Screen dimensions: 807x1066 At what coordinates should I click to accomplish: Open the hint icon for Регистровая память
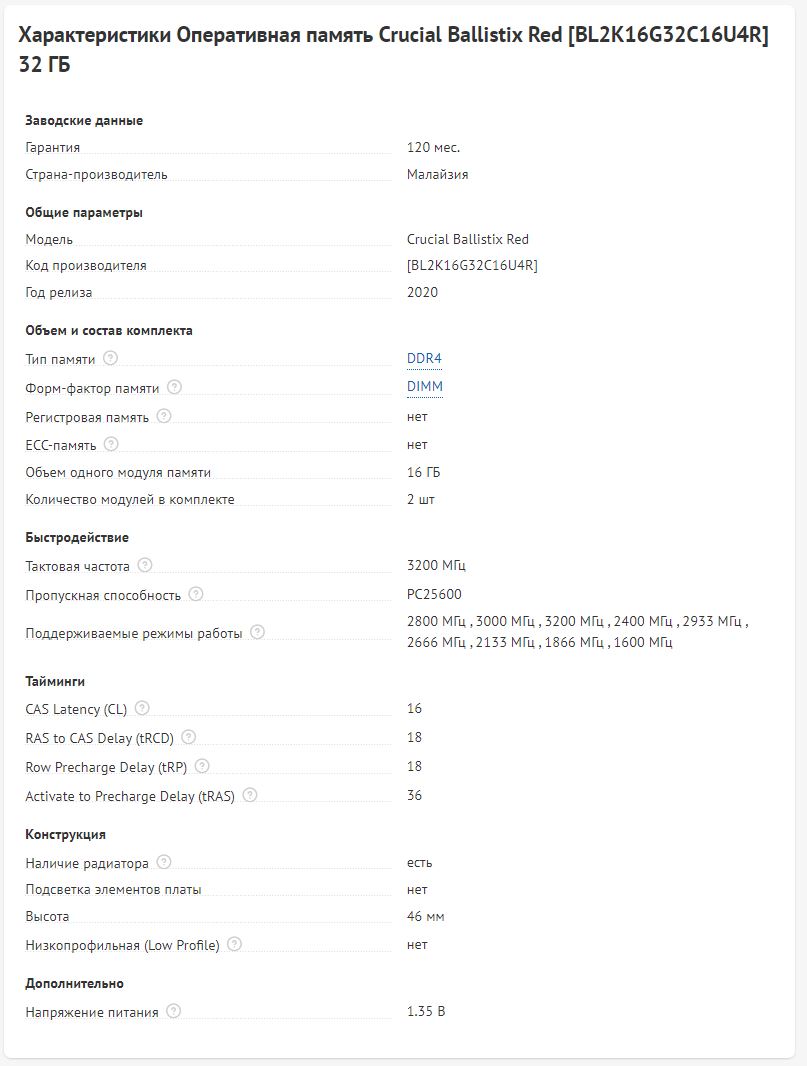coord(164,416)
